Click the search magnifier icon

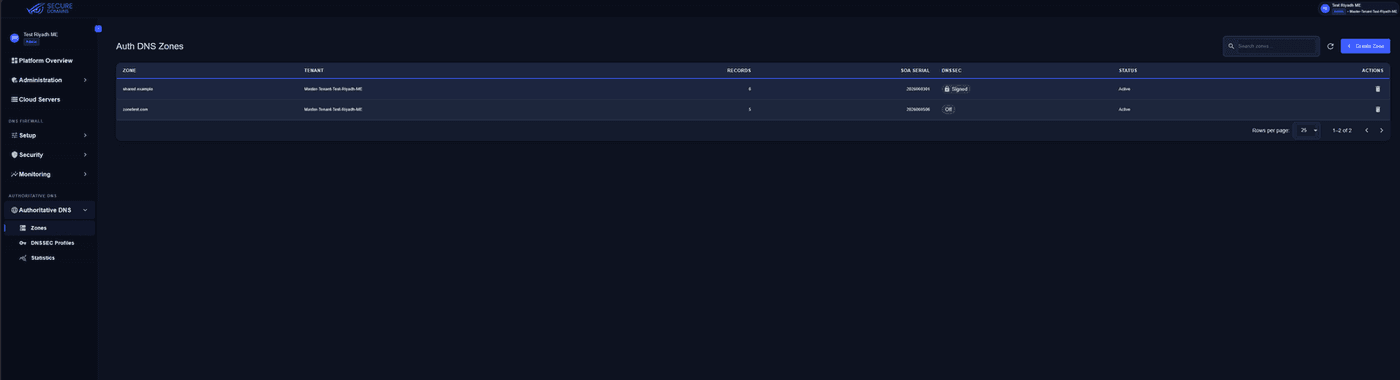click(x=1232, y=46)
